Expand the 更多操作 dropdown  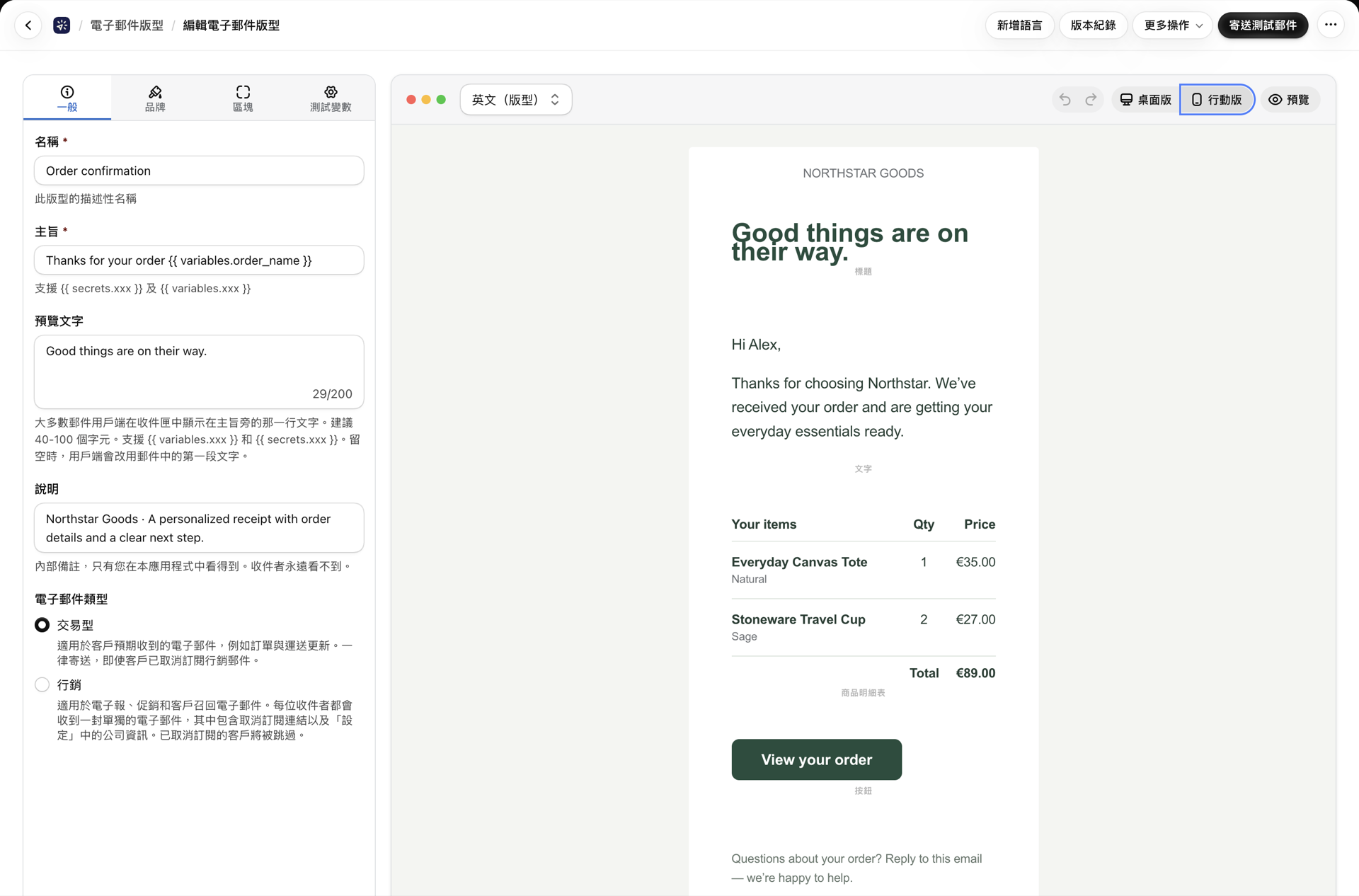click(x=1173, y=25)
